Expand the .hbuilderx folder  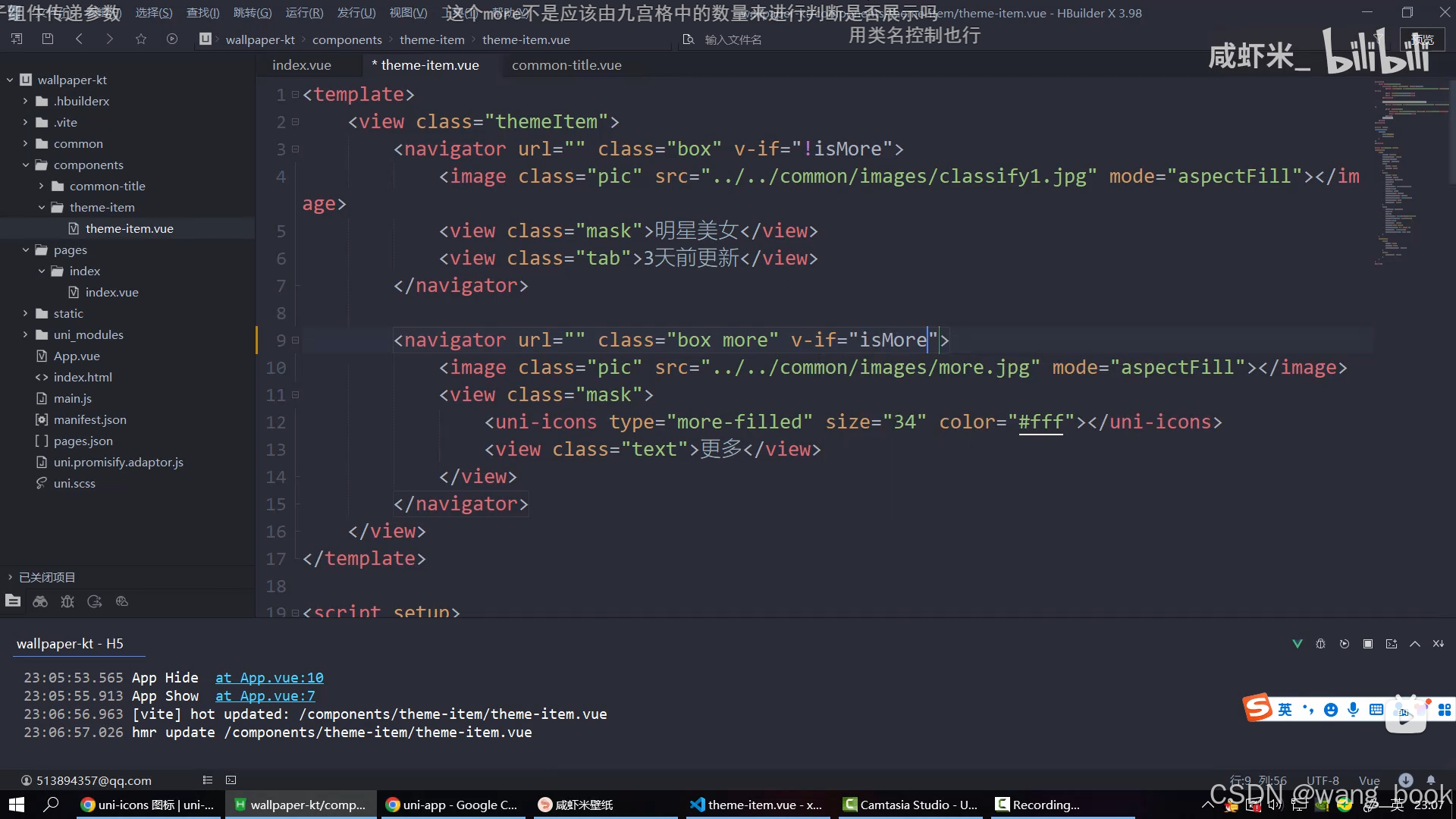coord(25,101)
